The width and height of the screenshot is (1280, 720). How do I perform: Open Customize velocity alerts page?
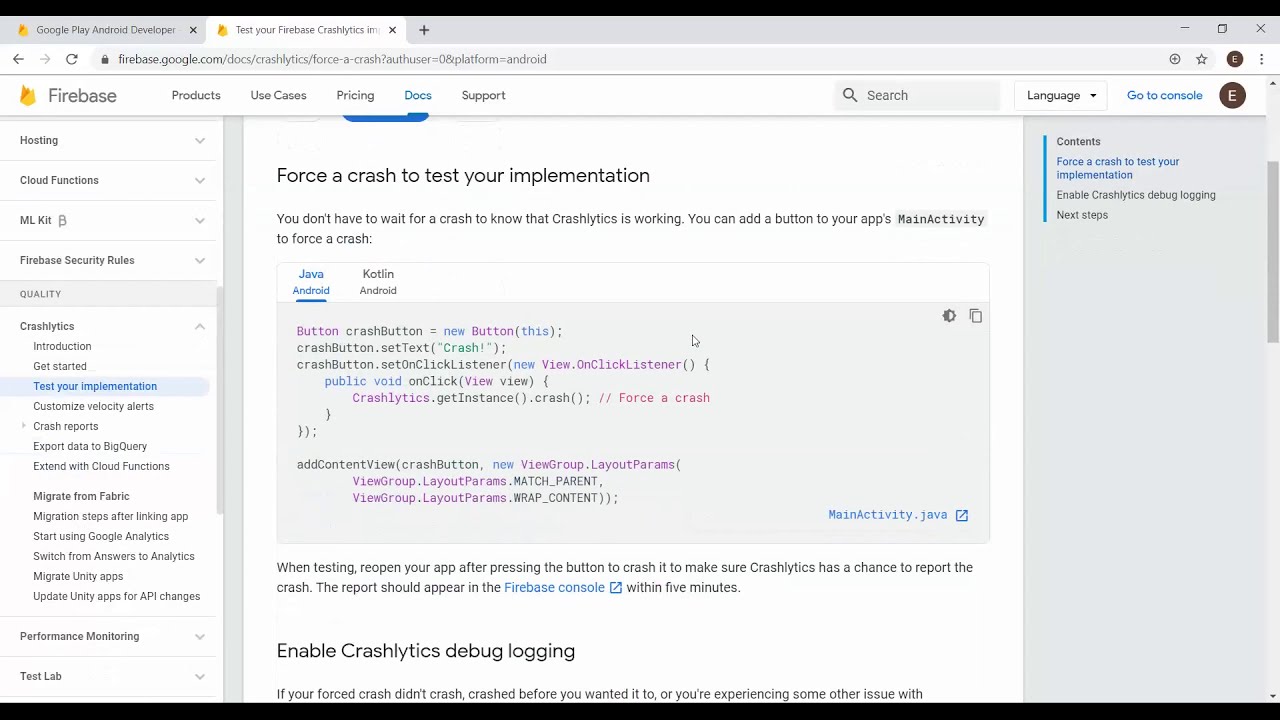(x=93, y=406)
